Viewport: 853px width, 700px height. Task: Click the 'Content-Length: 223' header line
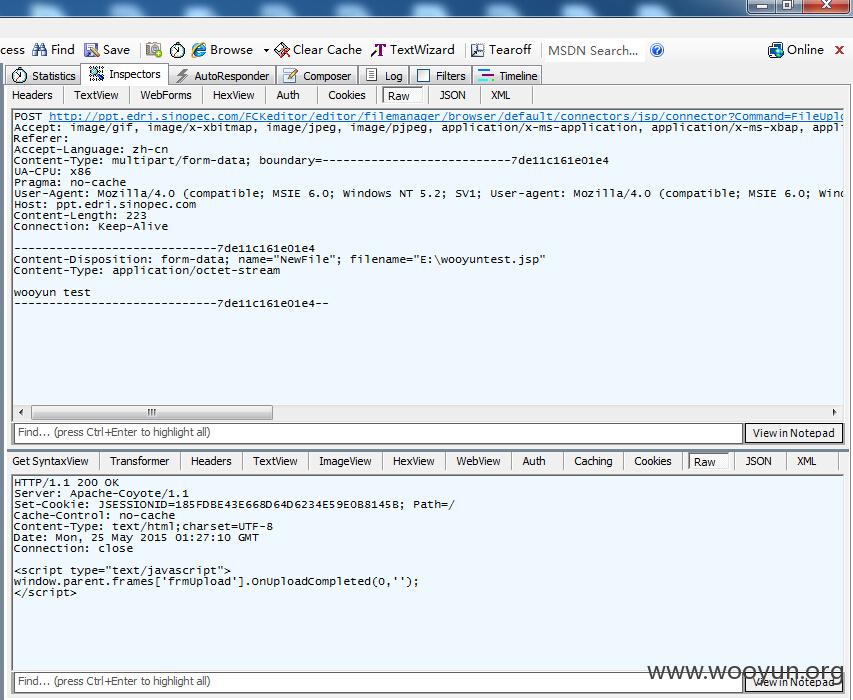pos(80,215)
